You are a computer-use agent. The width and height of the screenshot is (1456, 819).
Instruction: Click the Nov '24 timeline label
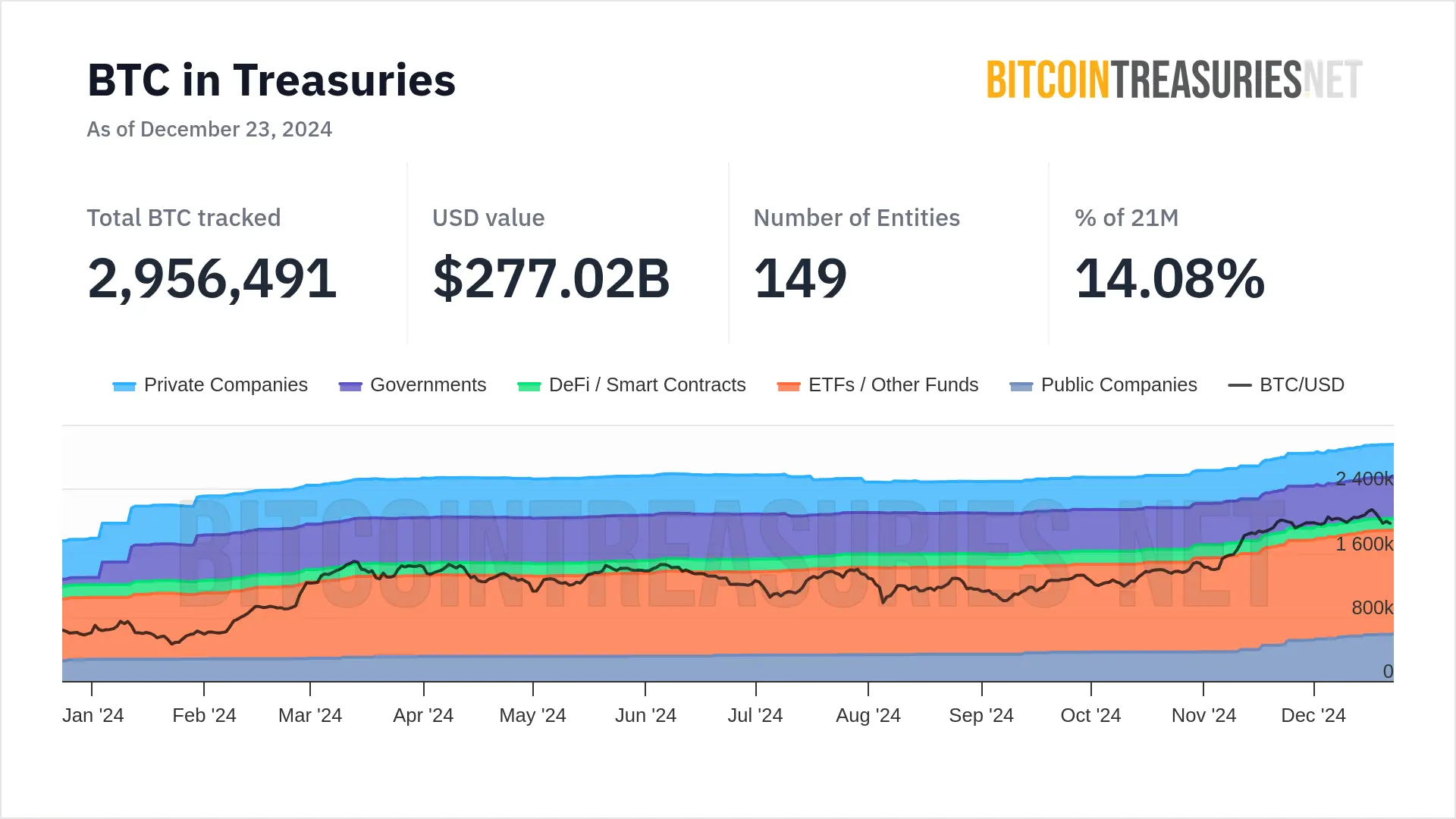(1203, 715)
